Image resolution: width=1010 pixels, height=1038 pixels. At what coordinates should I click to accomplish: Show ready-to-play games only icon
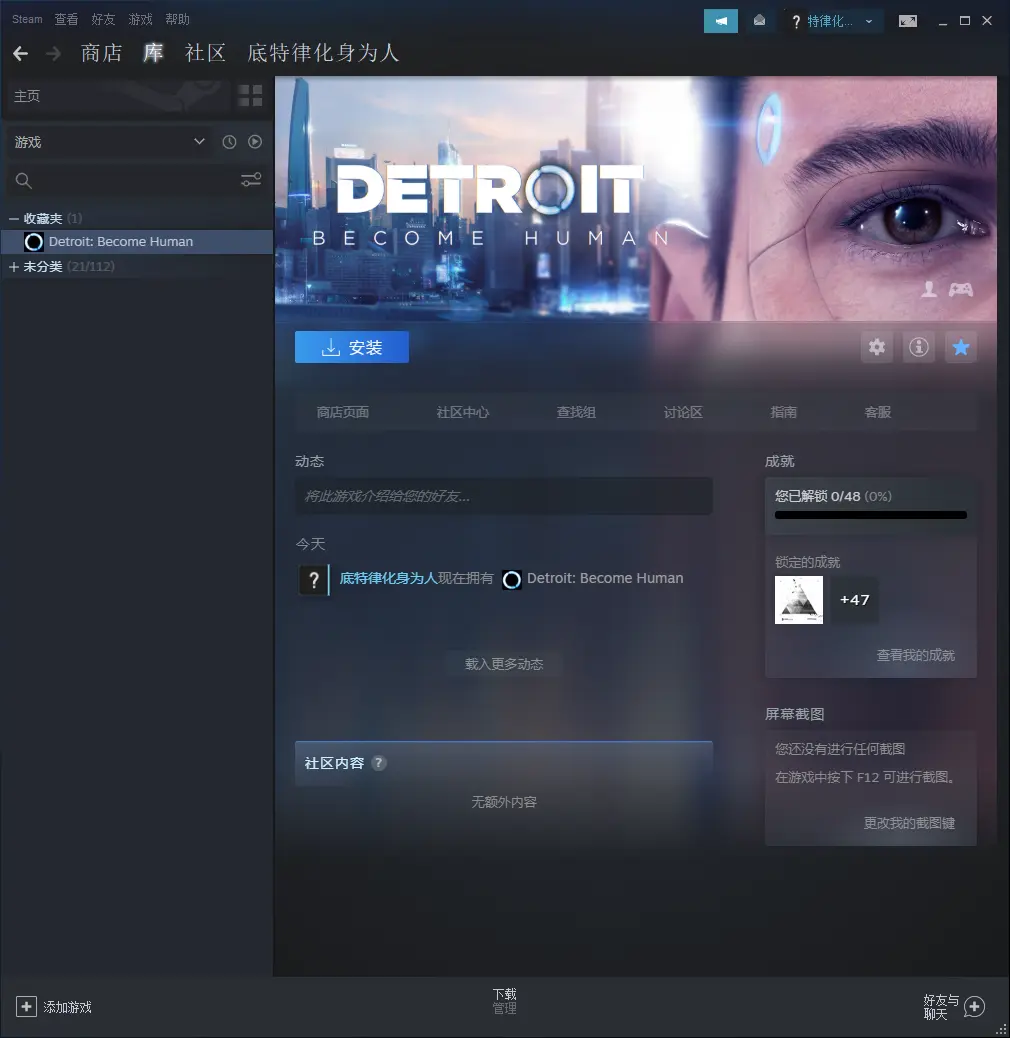(x=255, y=142)
